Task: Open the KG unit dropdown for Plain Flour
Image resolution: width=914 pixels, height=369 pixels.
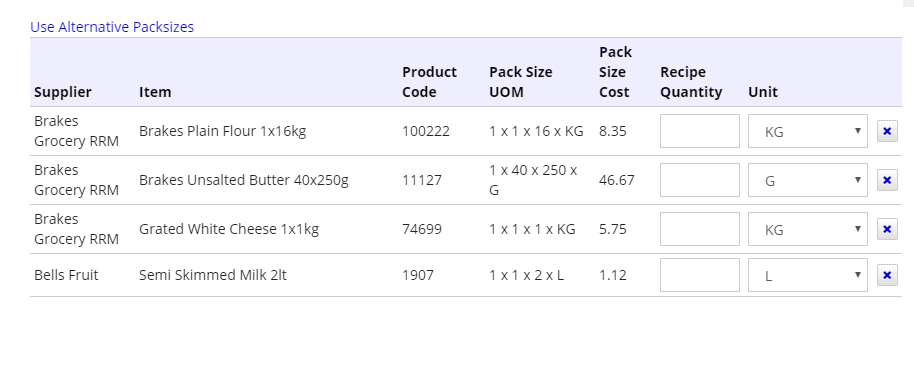Action: (x=808, y=131)
